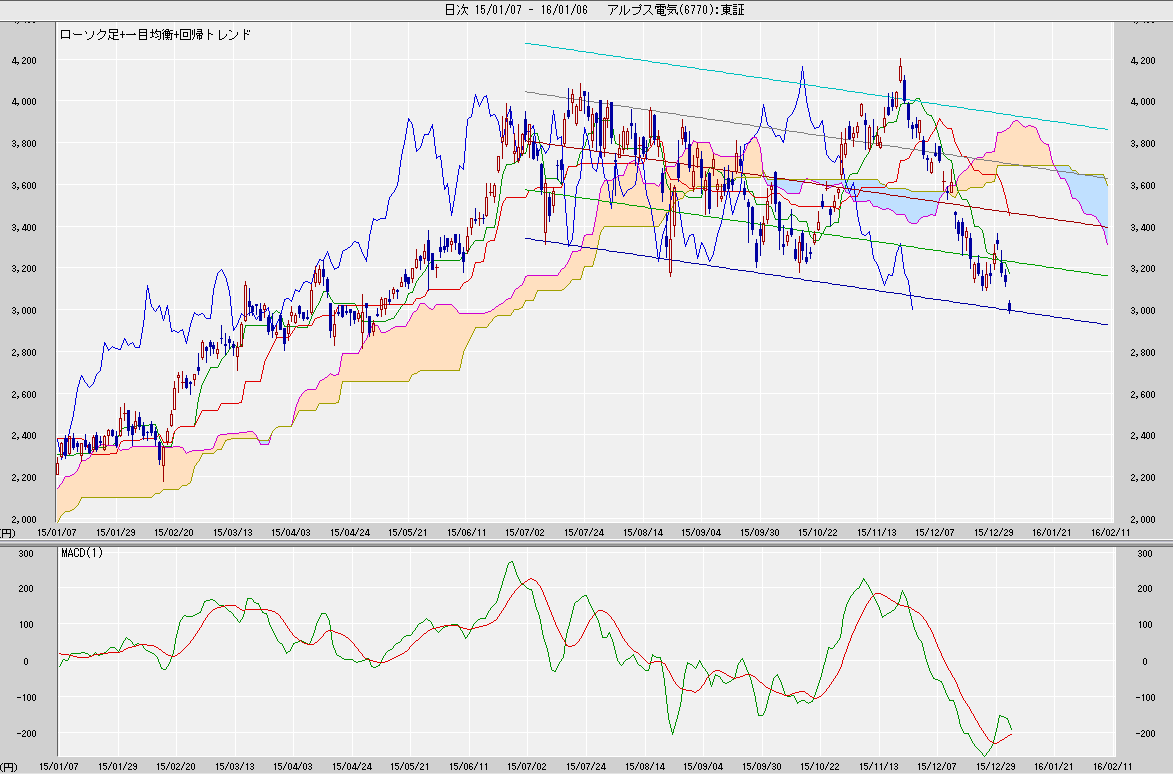1173x774 pixels.
Task: Click the 15/07/02 date on price chart axis
Action: 527,533
